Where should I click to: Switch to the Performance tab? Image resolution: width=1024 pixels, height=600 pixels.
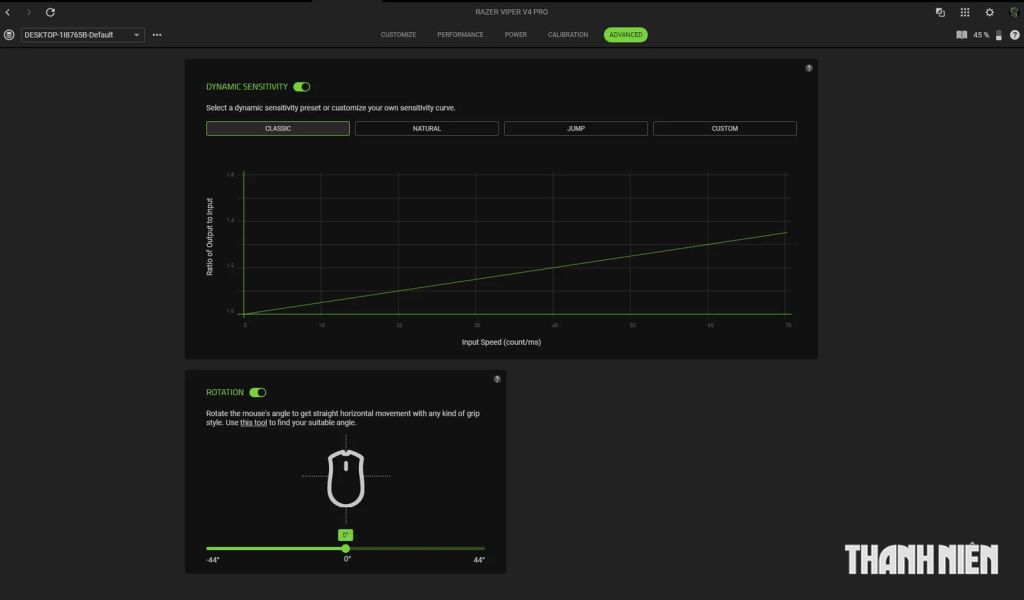[460, 34]
